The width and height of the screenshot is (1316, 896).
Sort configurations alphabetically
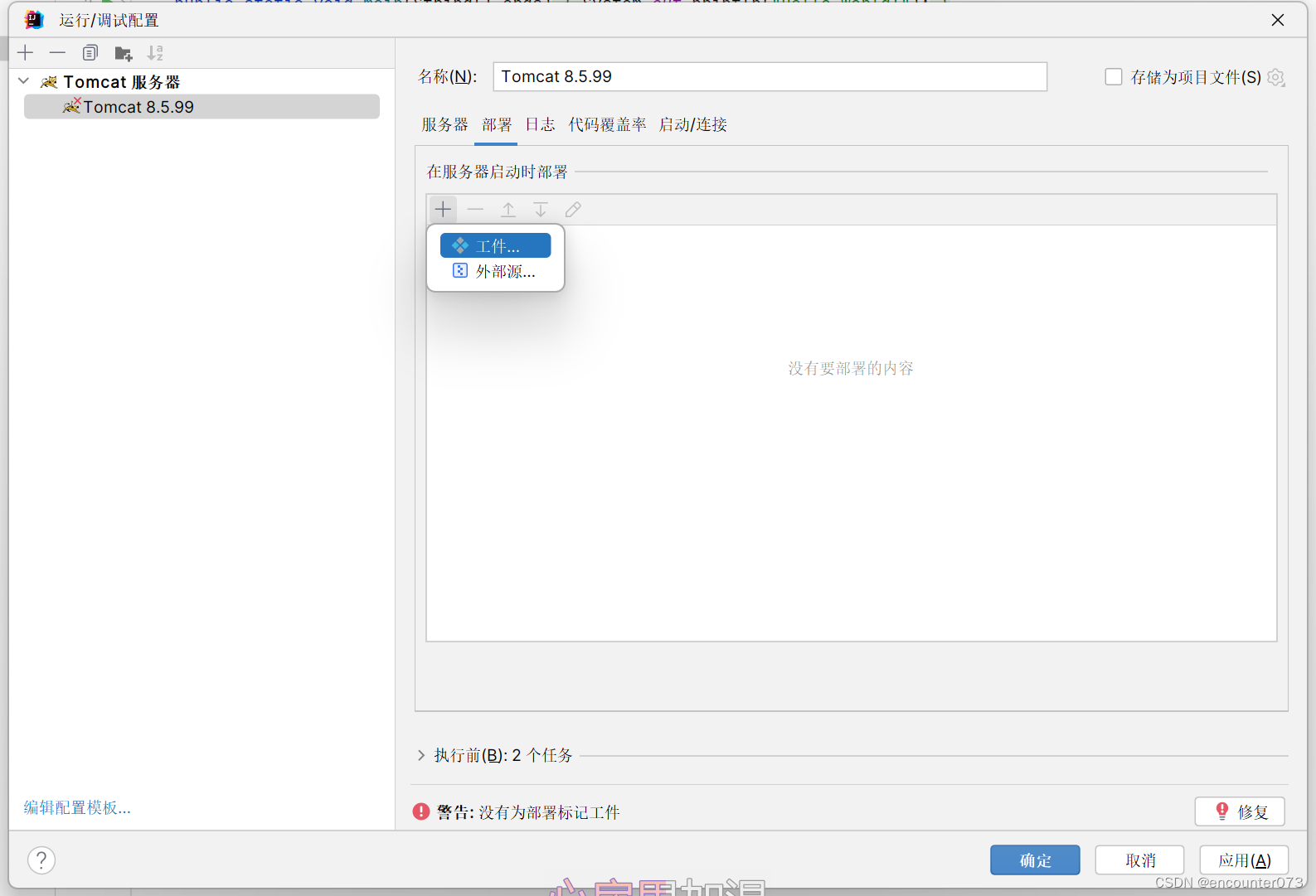pyautogui.click(x=155, y=53)
